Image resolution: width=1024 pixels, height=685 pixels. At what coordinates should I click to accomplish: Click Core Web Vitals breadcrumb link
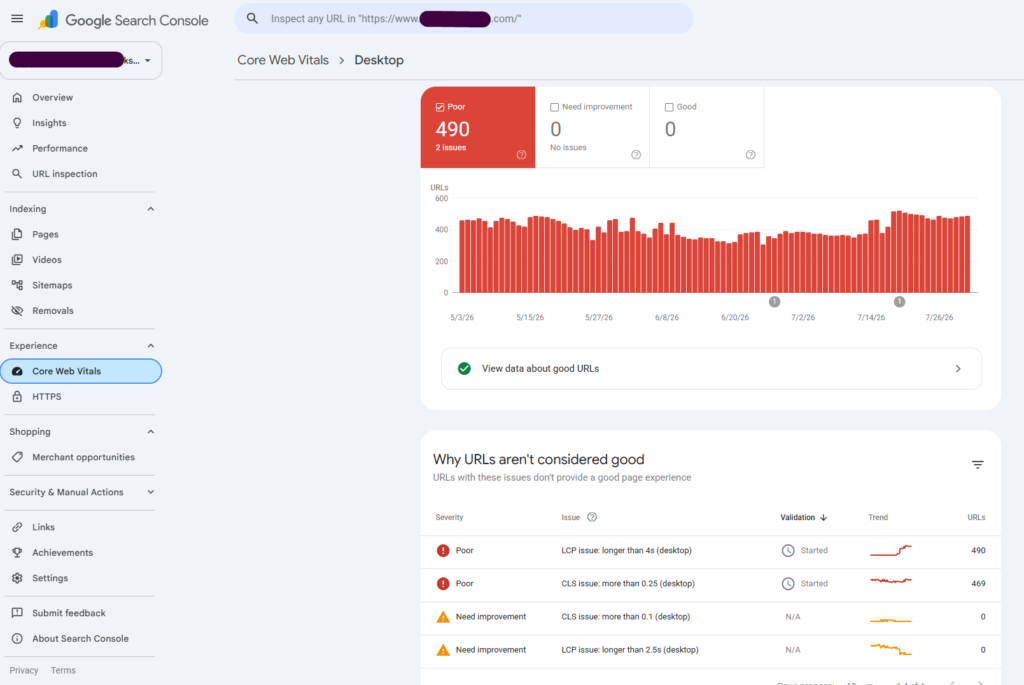[283, 60]
